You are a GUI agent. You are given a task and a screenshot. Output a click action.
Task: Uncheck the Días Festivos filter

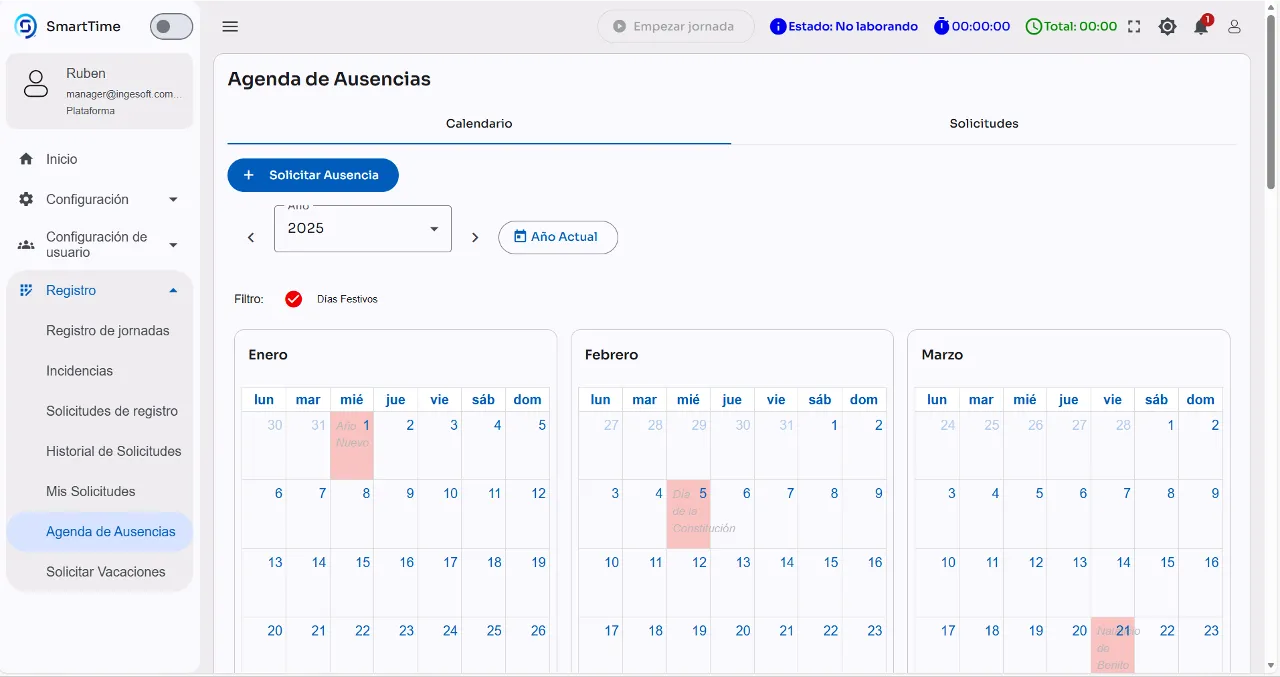293,298
